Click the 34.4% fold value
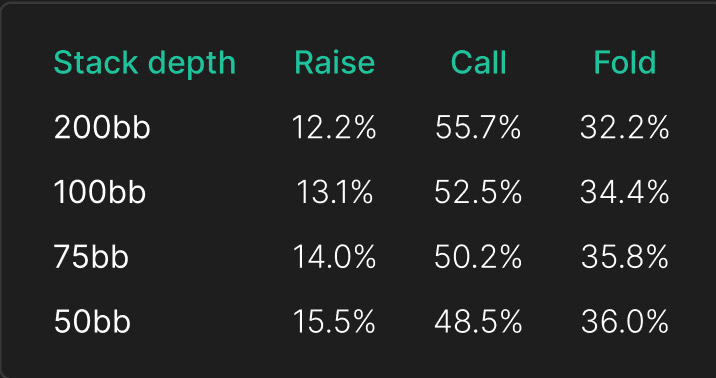 (625, 192)
